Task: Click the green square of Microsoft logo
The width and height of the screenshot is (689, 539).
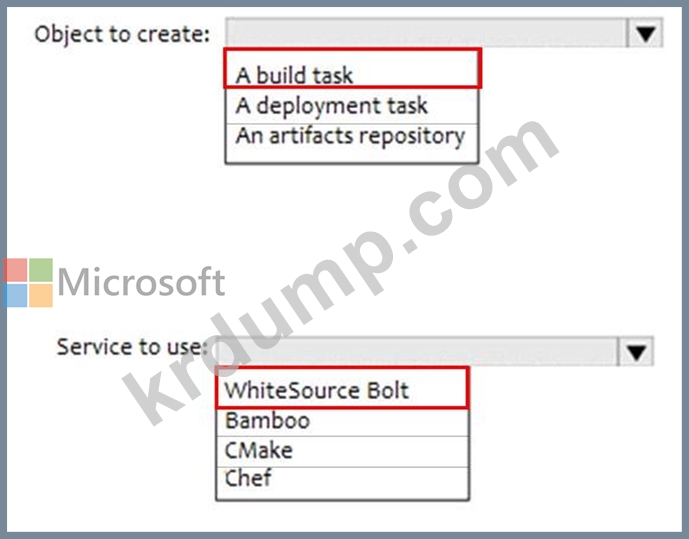Action: pyautogui.click(x=40, y=270)
